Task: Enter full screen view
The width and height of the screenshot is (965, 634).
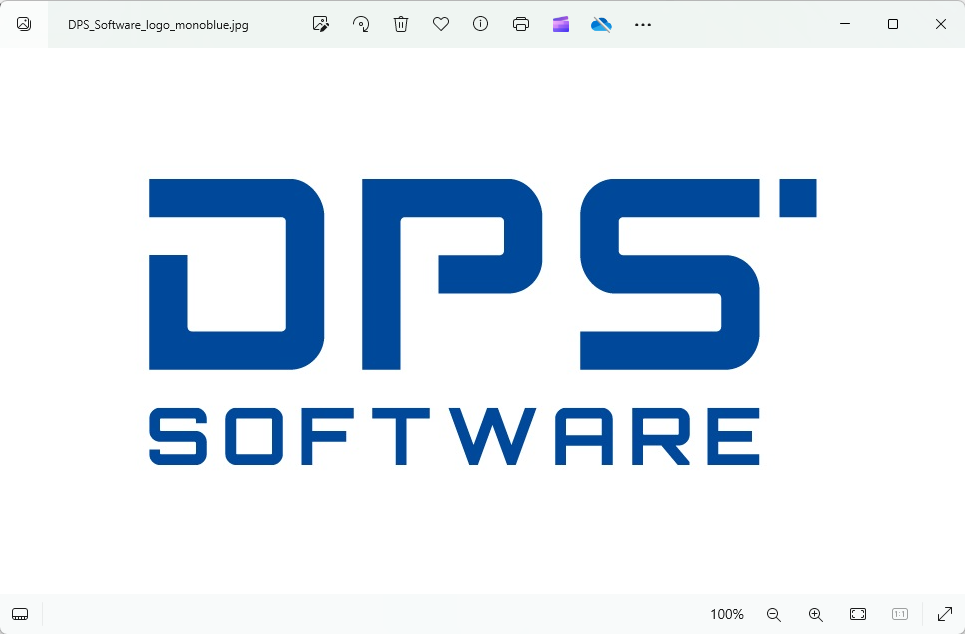Action: pos(944,614)
